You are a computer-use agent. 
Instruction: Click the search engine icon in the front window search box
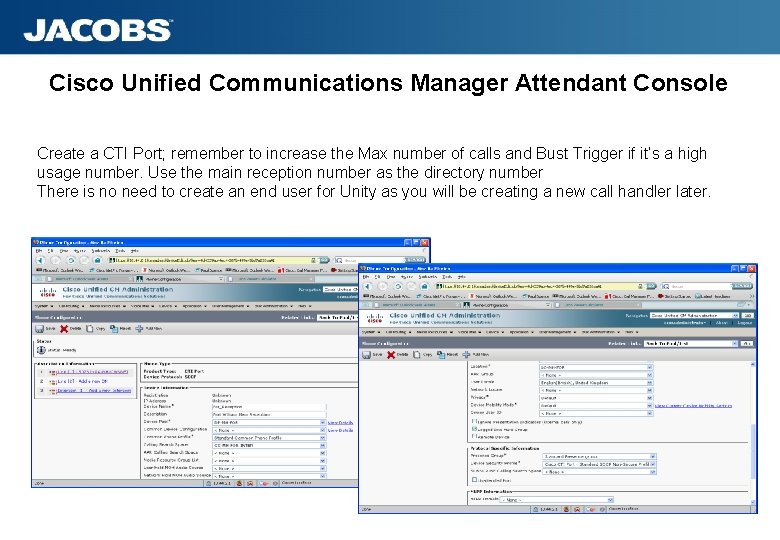click(x=666, y=286)
